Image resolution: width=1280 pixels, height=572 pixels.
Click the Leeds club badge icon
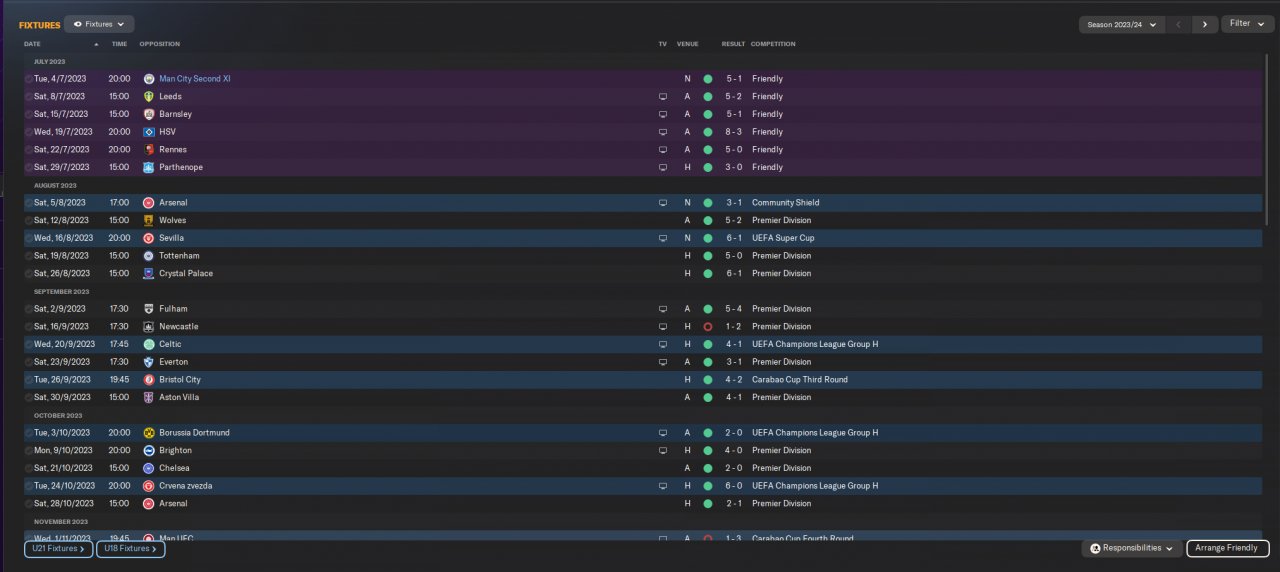pos(149,97)
